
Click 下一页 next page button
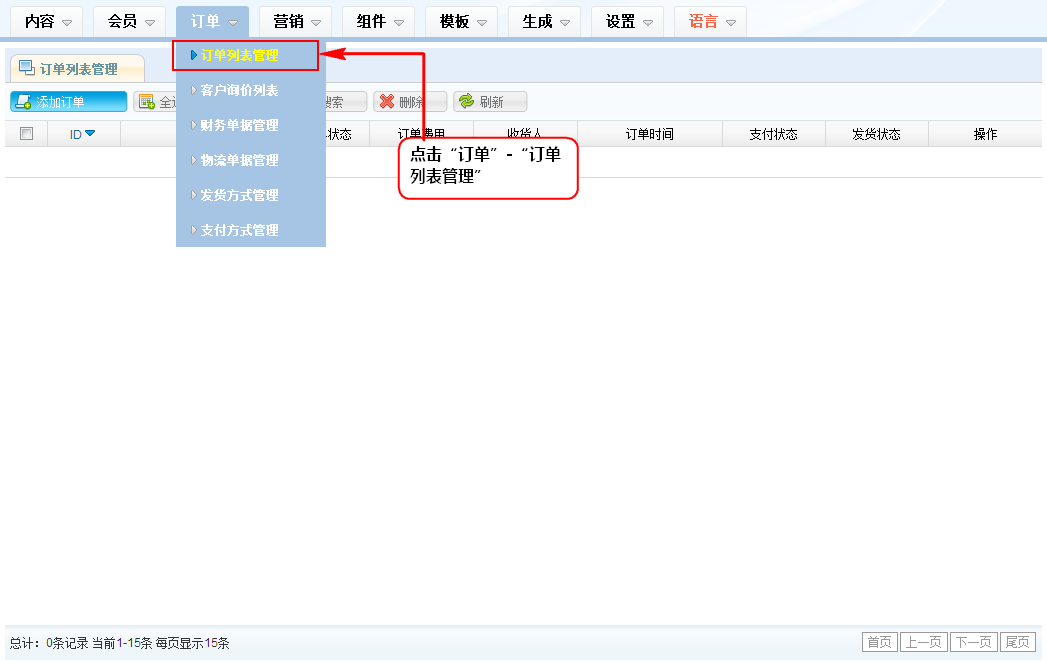tap(973, 642)
